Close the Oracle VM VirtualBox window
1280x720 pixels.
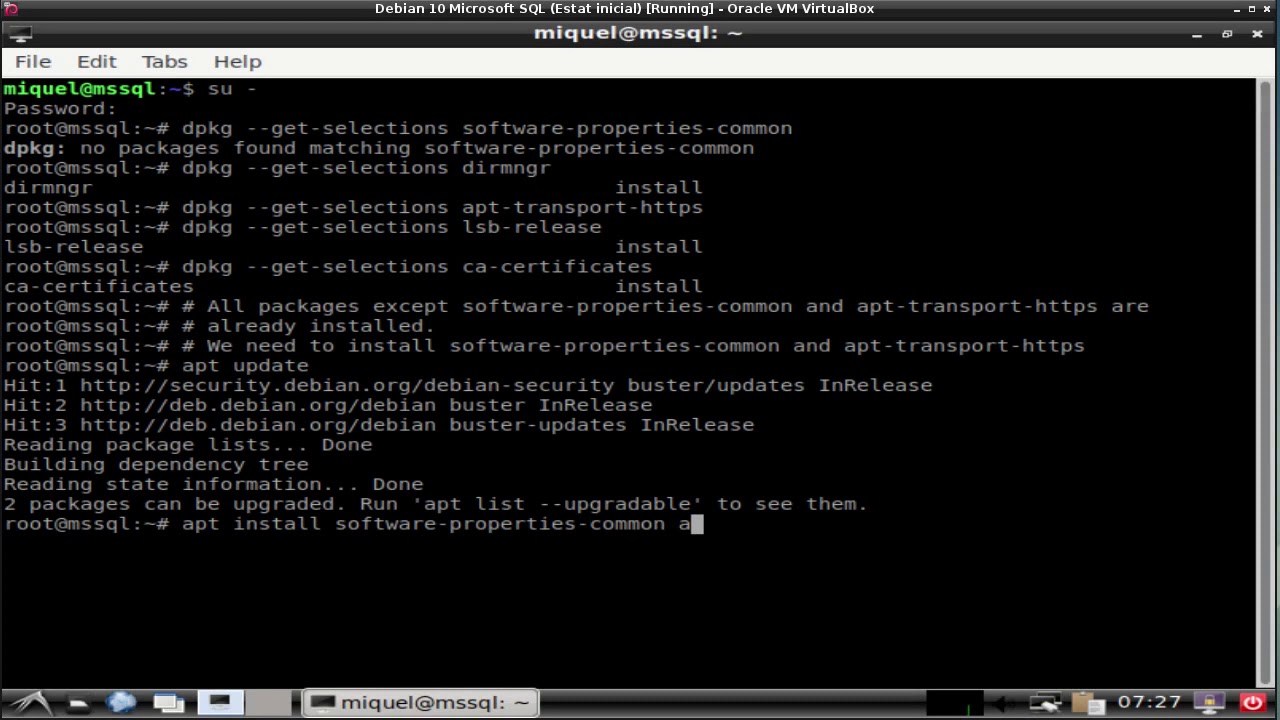pyautogui.click(x=1267, y=9)
